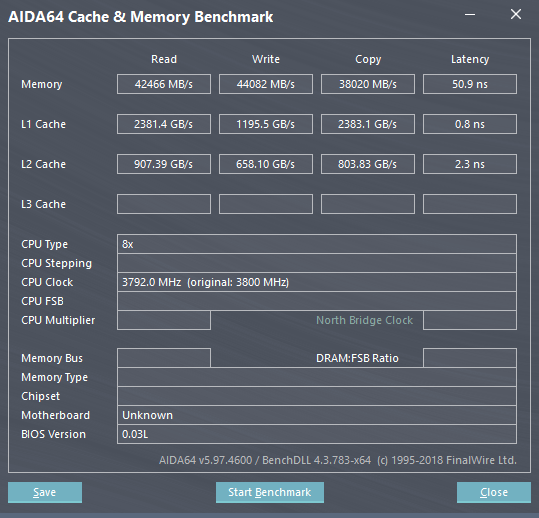The image size is (539, 518).
Task: Click the CPU Clock field 3792.0 MHz
Action: (x=317, y=282)
